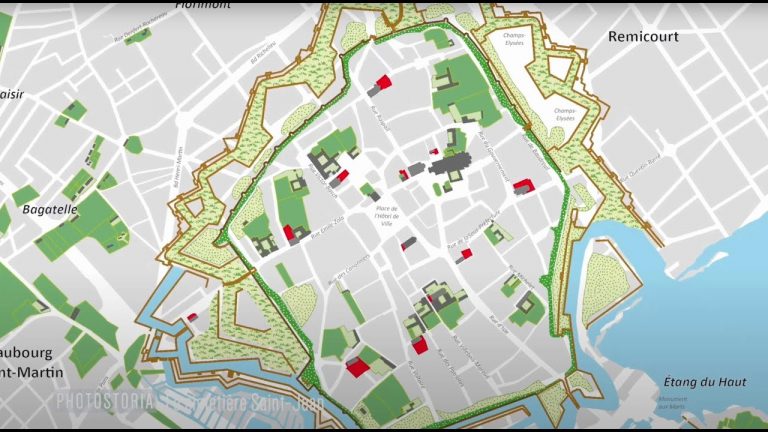Click the dark gray basilica building
The image size is (768, 432).
[x=451, y=164]
